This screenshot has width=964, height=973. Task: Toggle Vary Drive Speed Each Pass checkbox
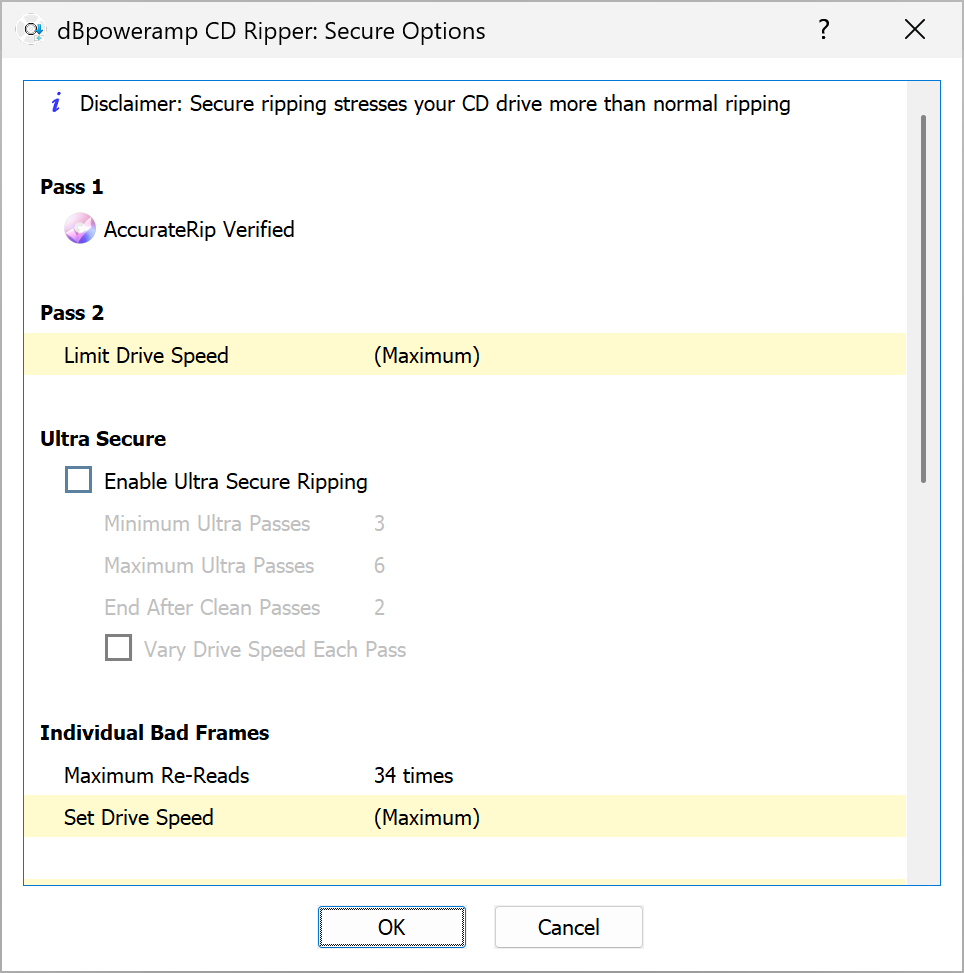click(119, 649)
